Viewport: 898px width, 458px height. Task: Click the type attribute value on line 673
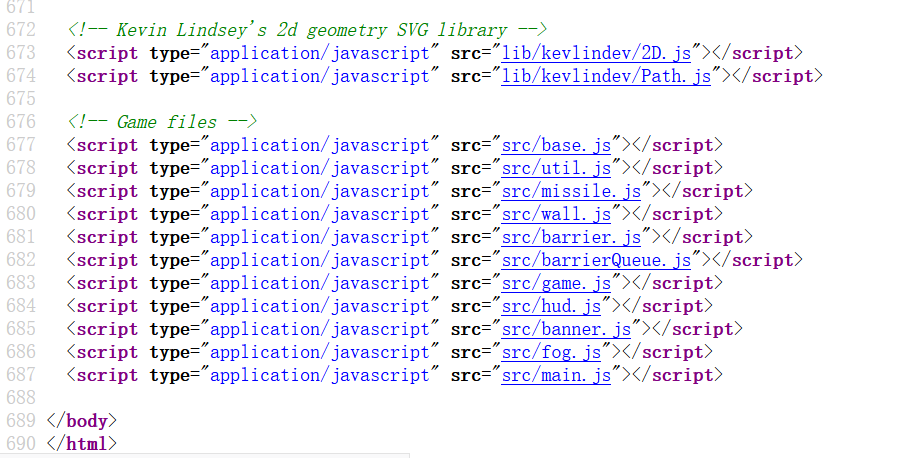coord(320,53)
